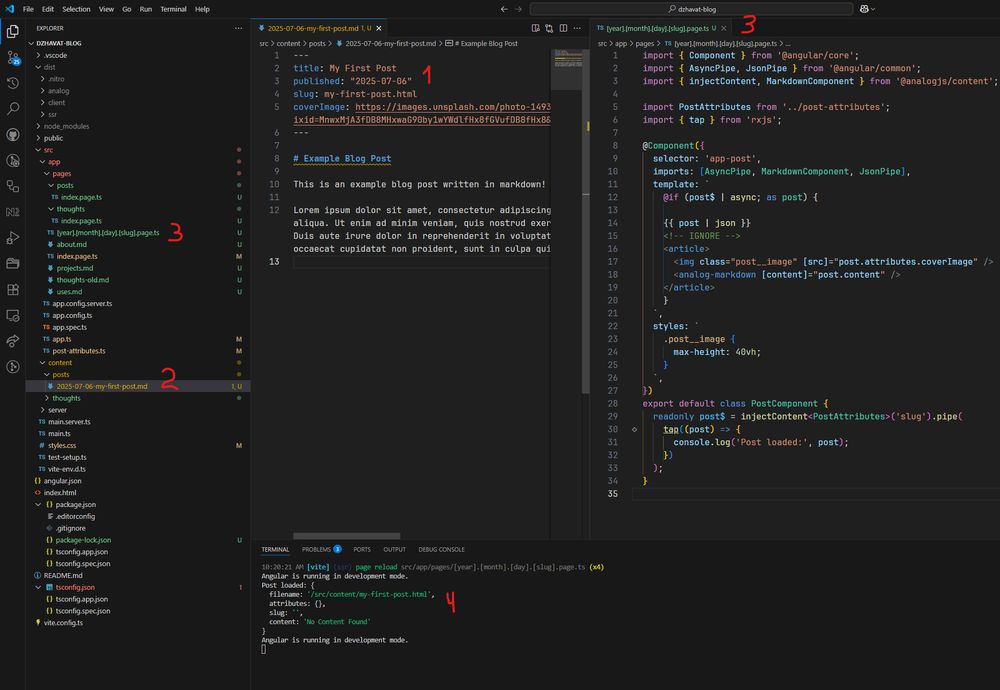Click the left editor vertical scrollbar

pyautogui.click(x=585, y=221)
